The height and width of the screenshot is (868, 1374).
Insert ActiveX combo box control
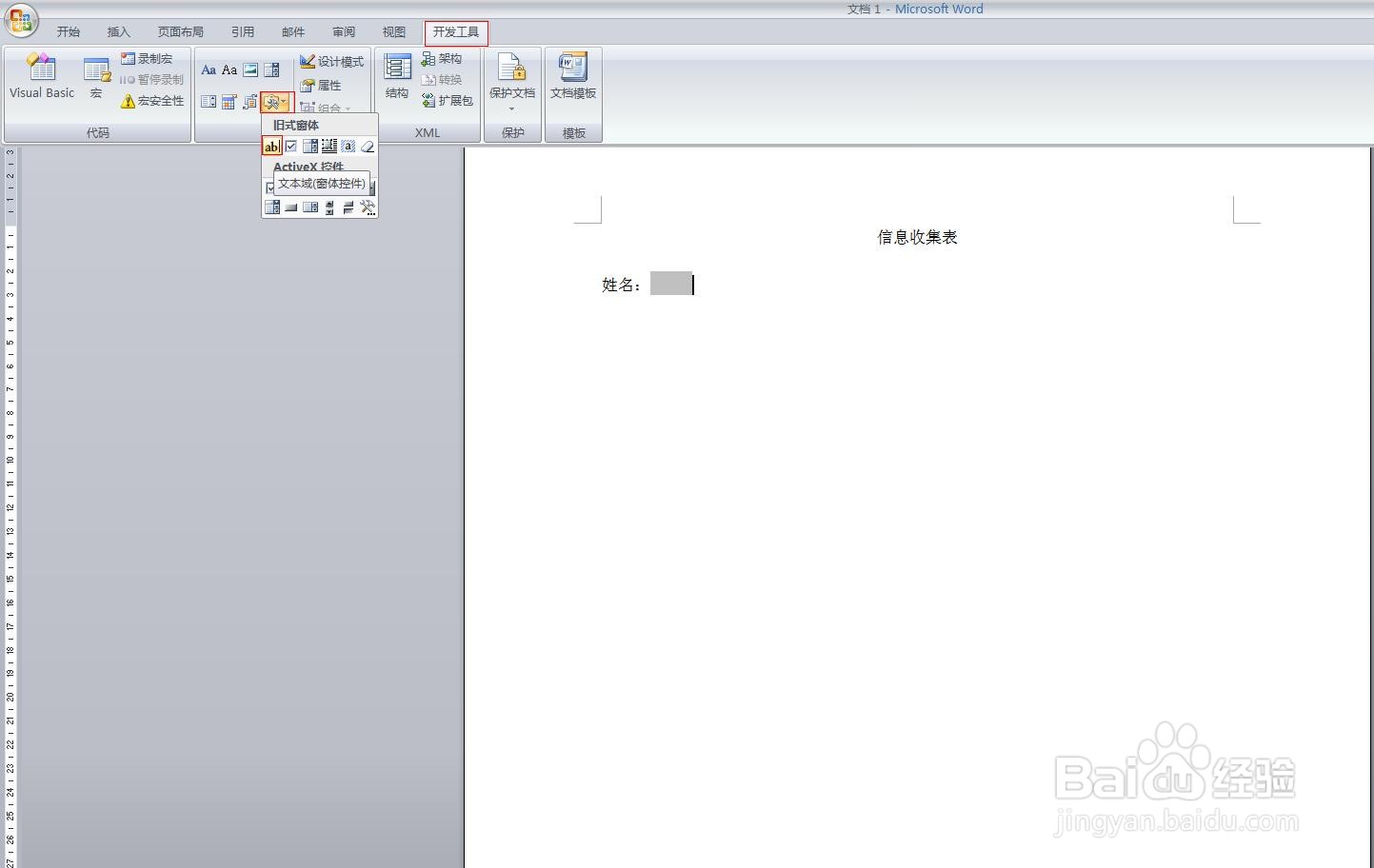click(310, 207)
